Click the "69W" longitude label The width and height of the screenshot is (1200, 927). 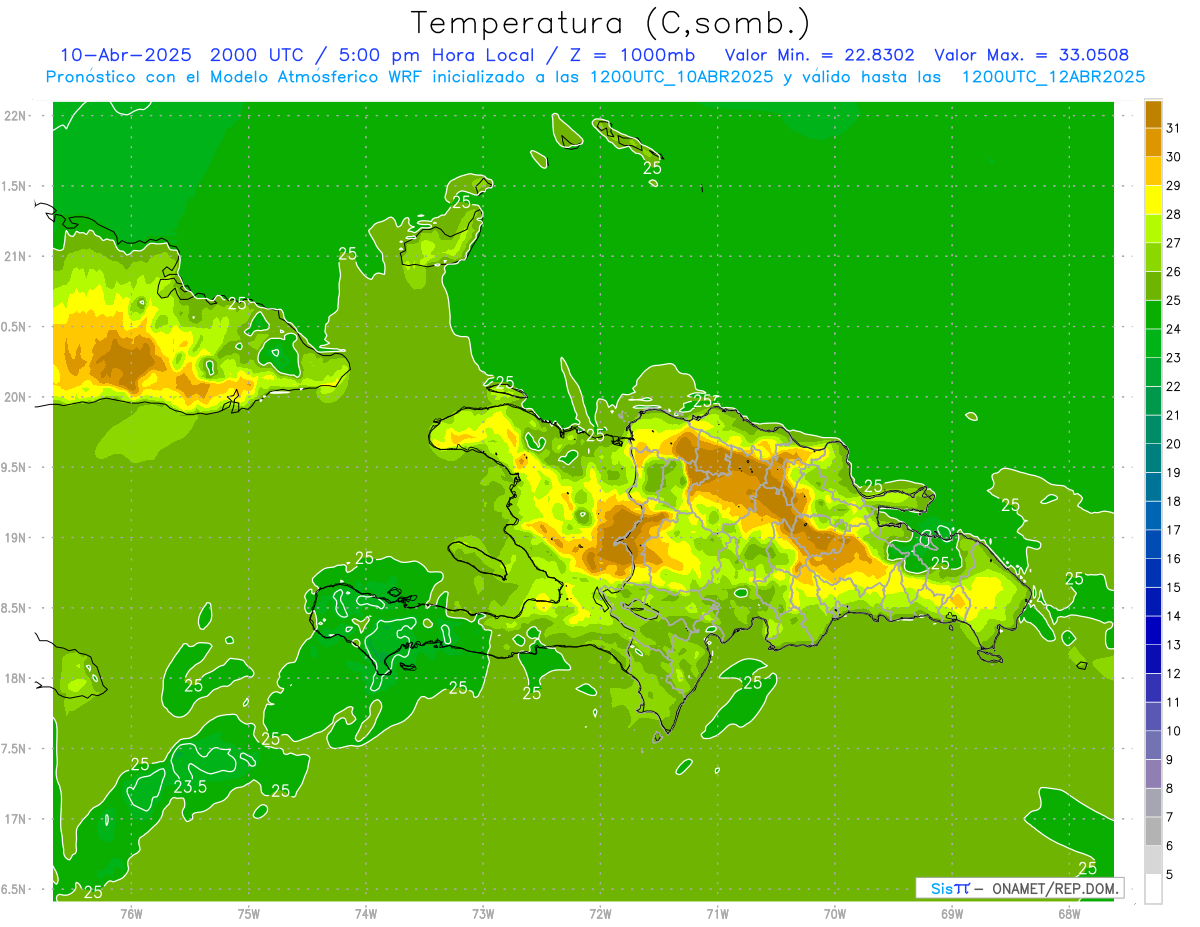click(952, 914)
